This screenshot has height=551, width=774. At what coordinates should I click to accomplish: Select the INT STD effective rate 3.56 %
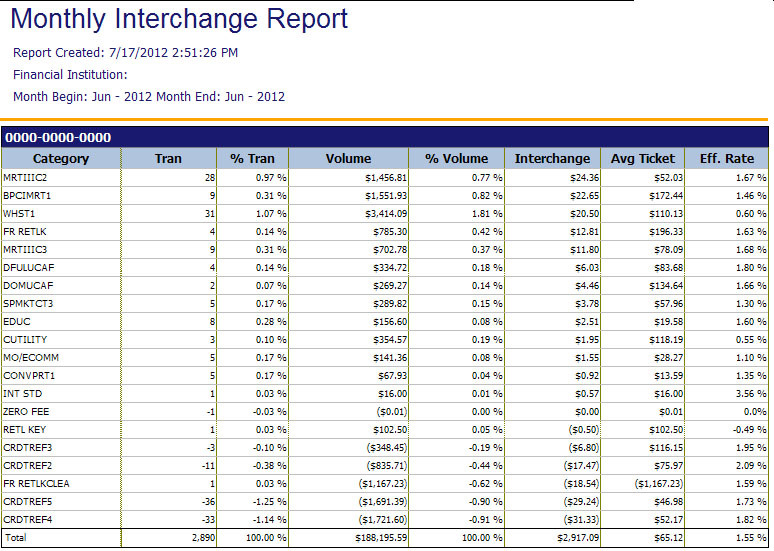click(x=746, y=393)
